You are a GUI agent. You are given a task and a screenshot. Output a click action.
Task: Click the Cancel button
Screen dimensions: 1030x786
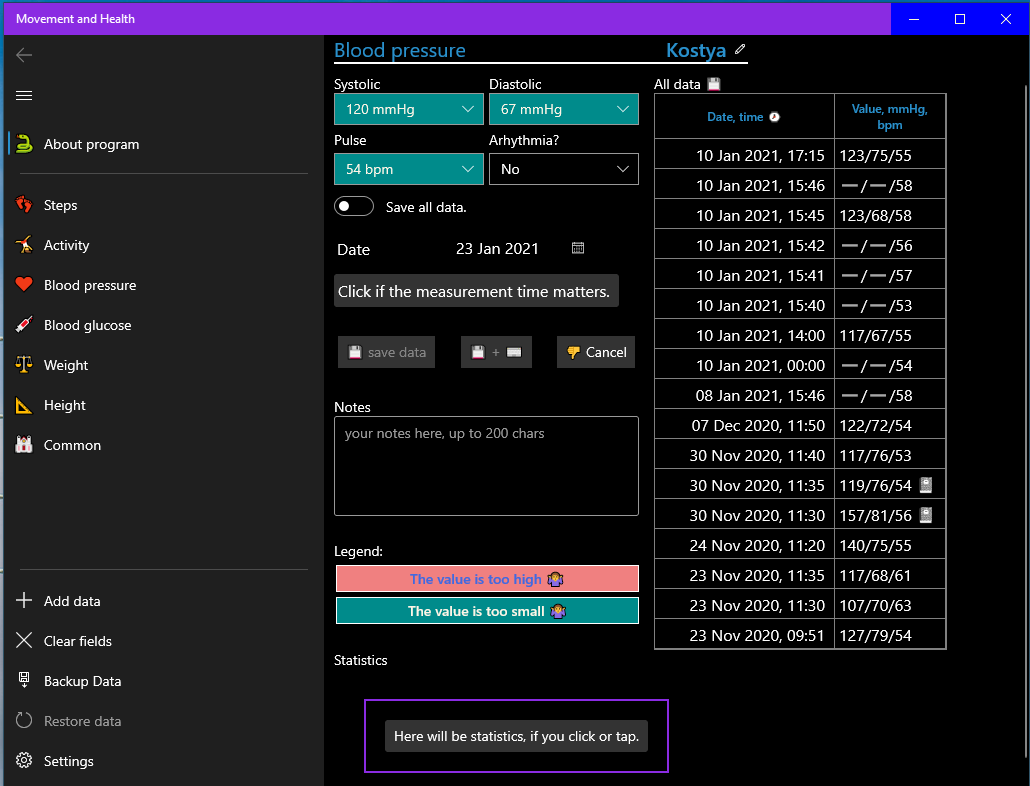(596, 352)
